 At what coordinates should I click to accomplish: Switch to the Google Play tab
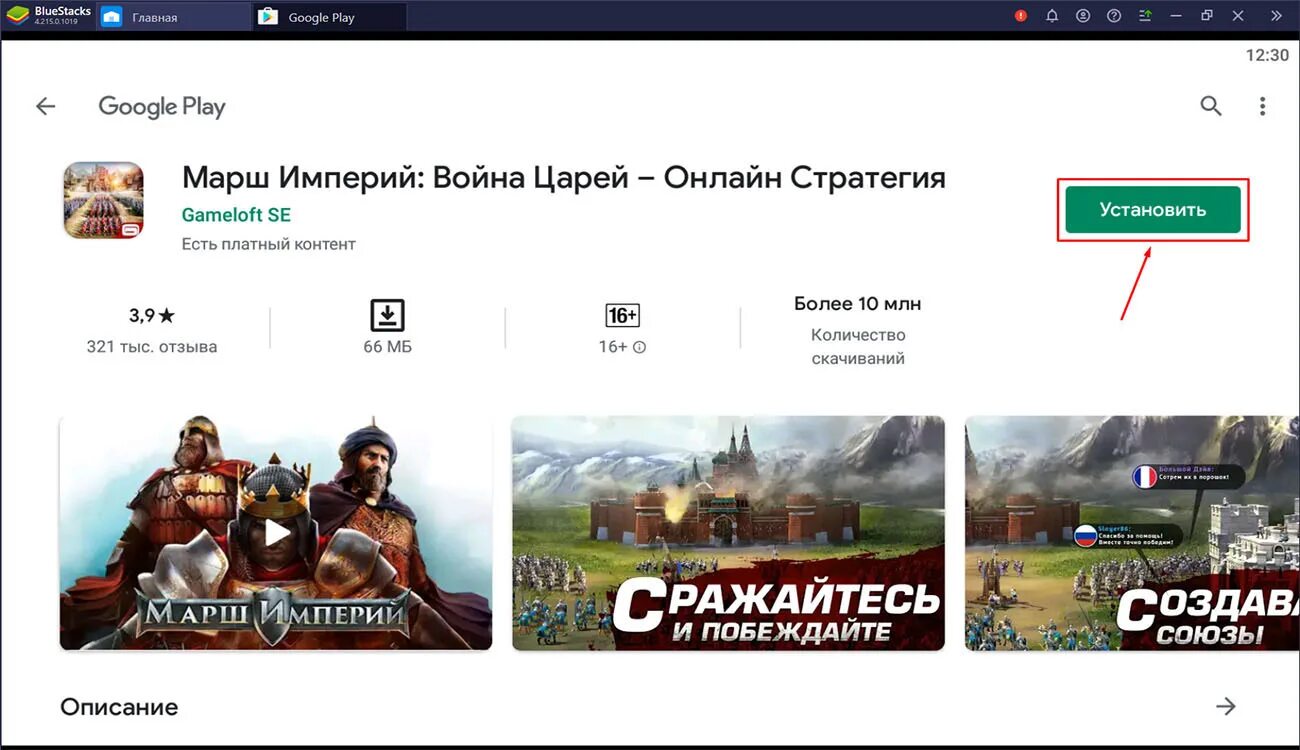pos(330,17)
